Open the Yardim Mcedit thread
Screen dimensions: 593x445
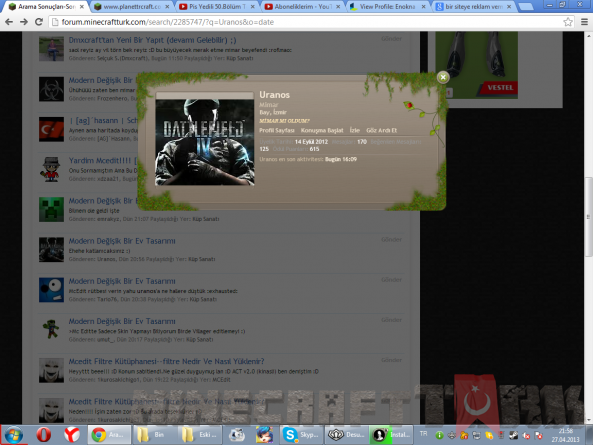(102, 161)
